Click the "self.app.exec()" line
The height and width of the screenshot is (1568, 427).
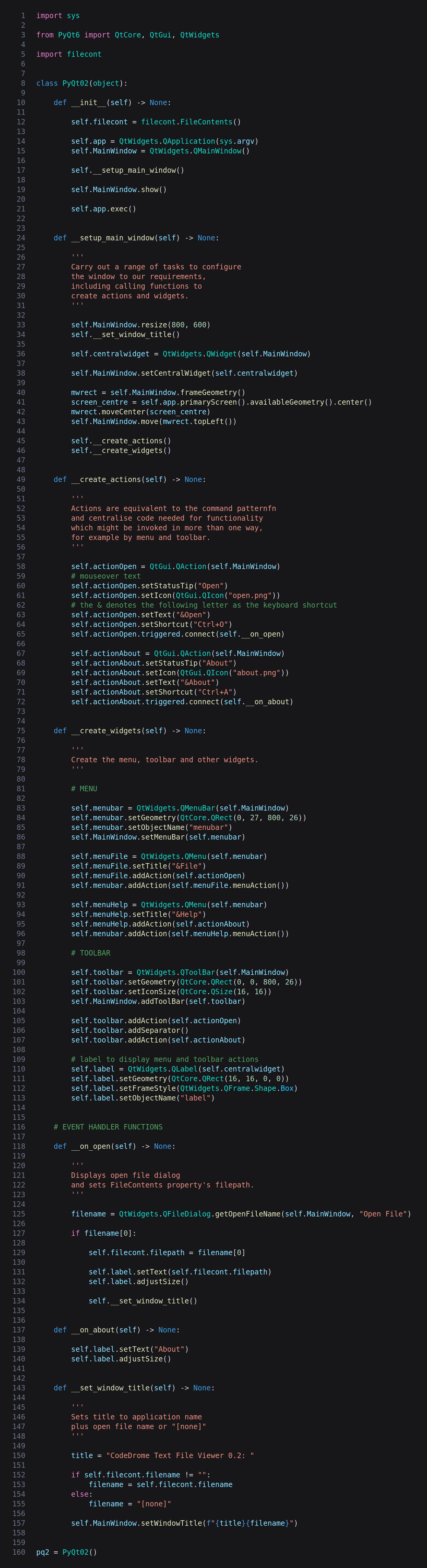point(104,209)
